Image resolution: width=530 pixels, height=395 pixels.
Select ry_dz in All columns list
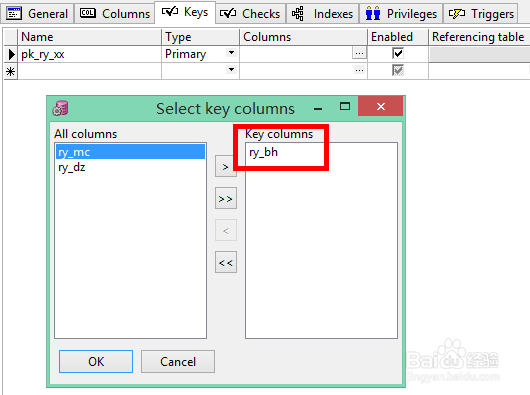point(130,167)
